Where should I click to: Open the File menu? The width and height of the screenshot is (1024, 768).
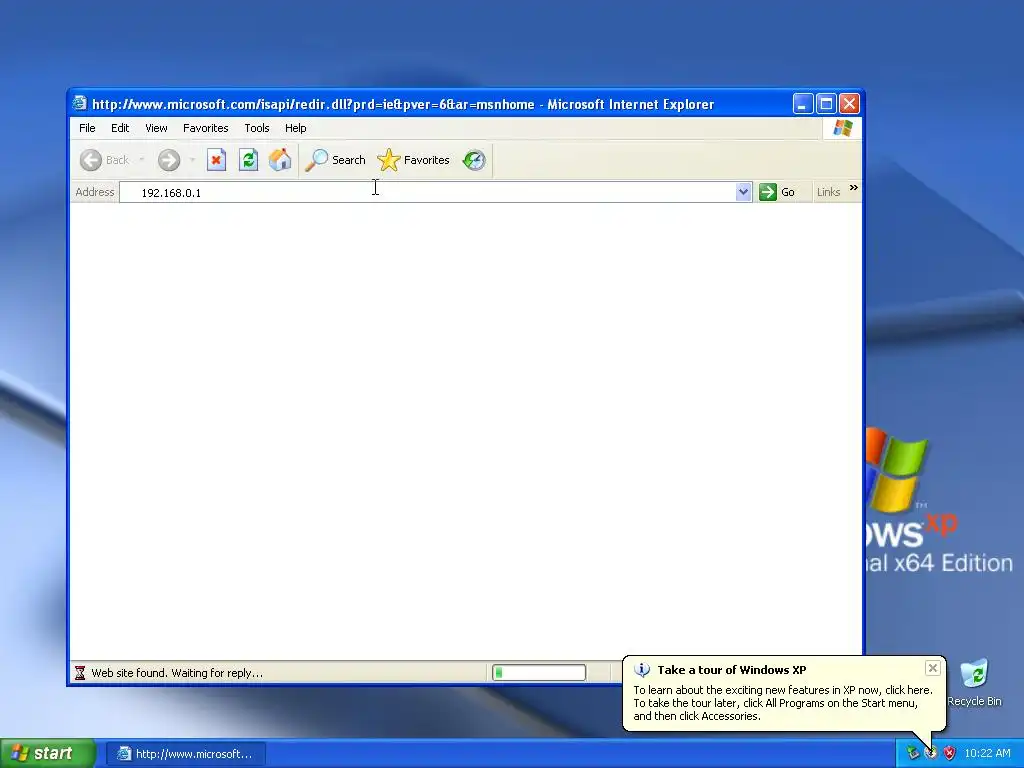tap(87, 128)
